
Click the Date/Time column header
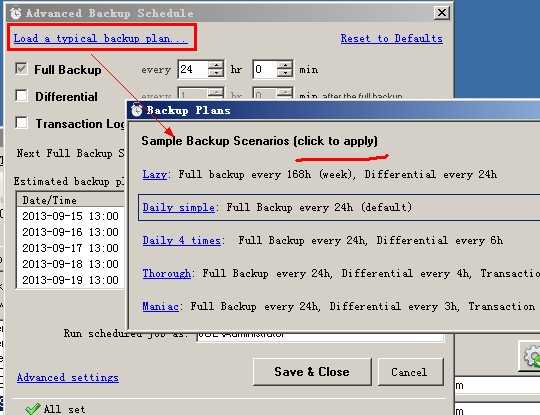tap(71, 200)
